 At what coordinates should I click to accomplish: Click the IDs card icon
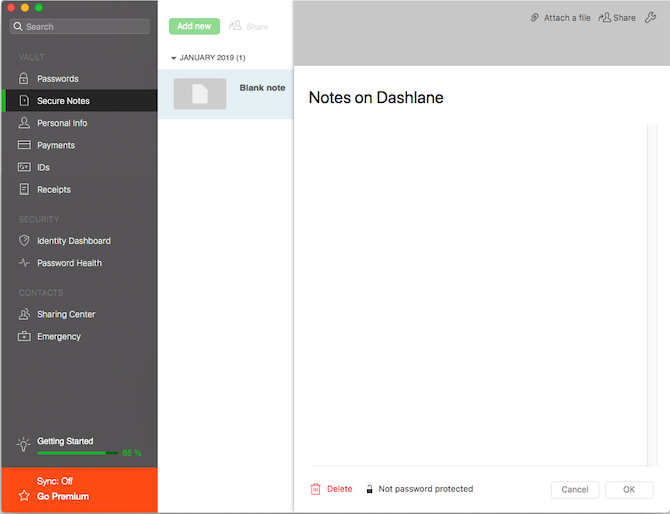coord(24,167)
